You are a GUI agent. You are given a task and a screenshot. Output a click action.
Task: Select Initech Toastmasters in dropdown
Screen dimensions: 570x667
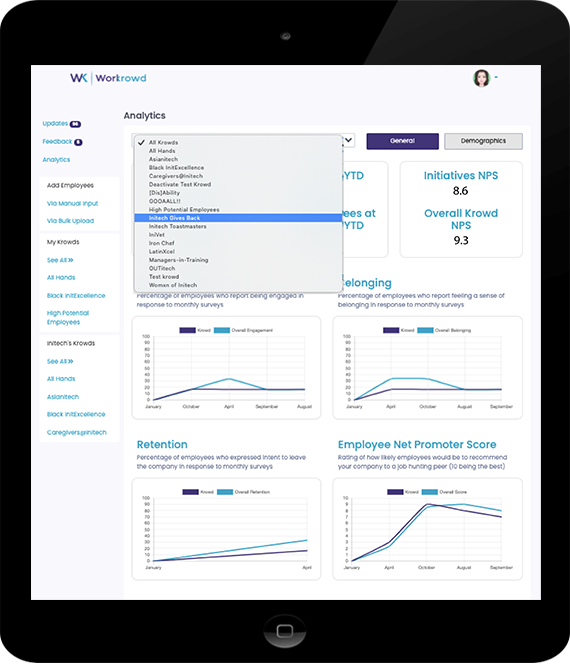(x=238, y=226)
